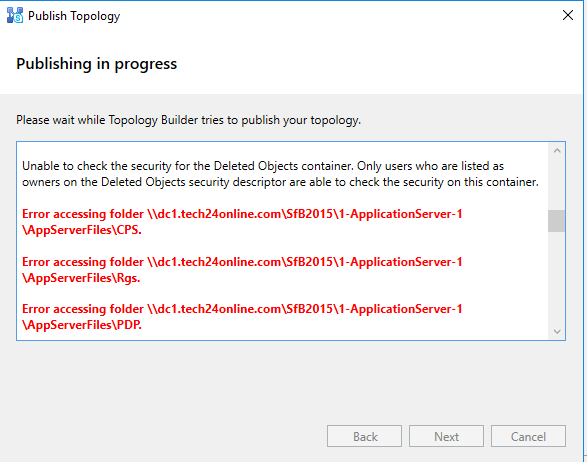Select the Rgs folder error message
Image resolution: width=587 pixels, height=462 pixels.
242,270
